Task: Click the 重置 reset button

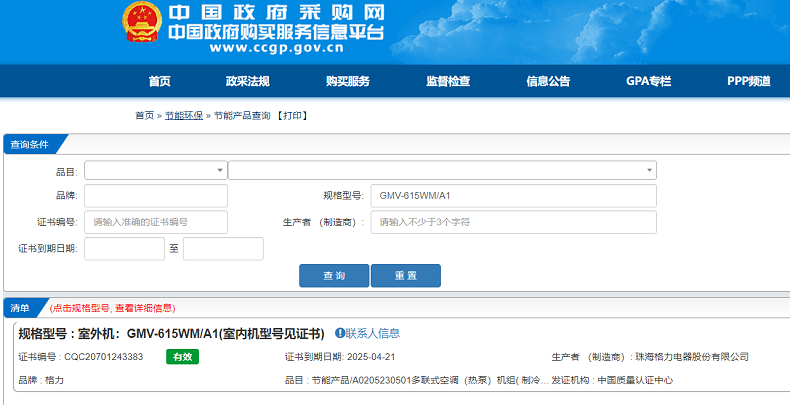Action: coord(406,276)
